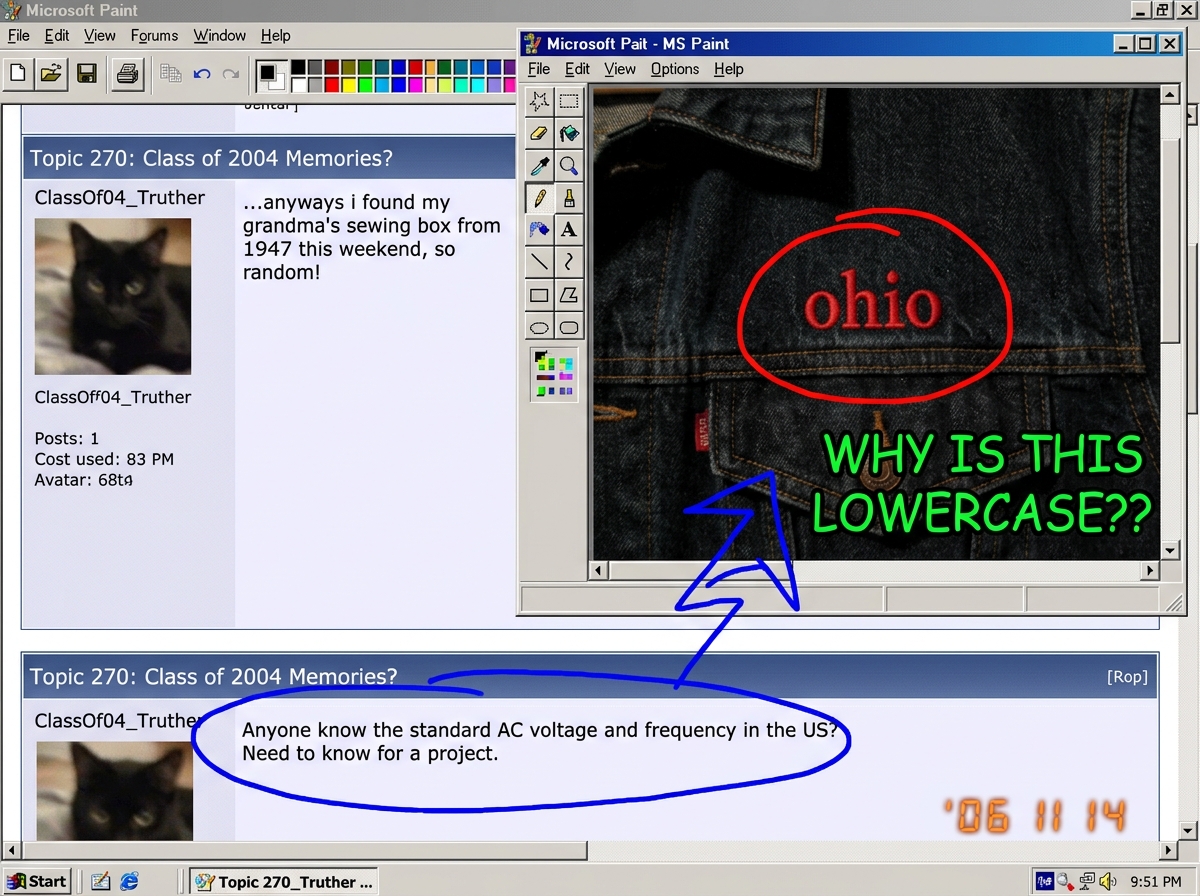Click outer window's scroll down arrow
The image size is (1200, 896).
coord(1189,830)
